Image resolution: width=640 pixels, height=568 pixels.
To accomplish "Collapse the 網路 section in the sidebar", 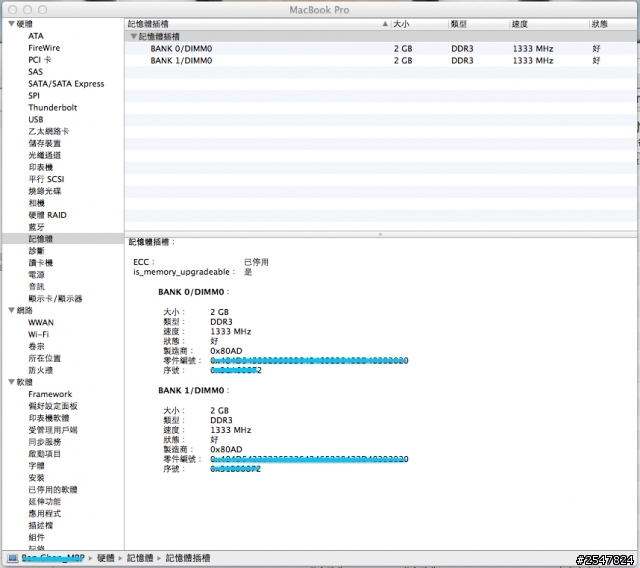I will tap(11, 310).
